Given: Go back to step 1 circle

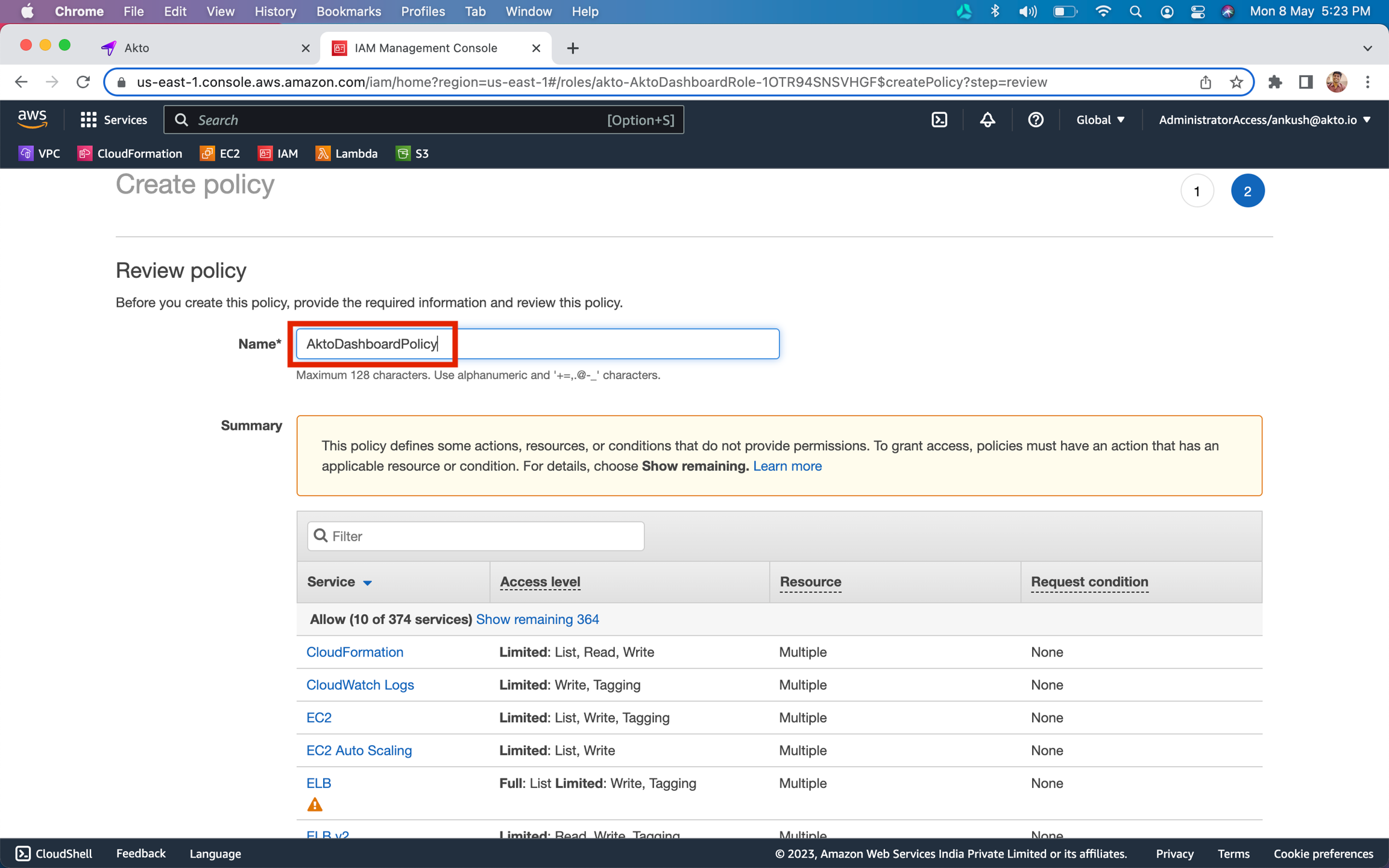Looking at the screenshot, I should coord(1196,191).
